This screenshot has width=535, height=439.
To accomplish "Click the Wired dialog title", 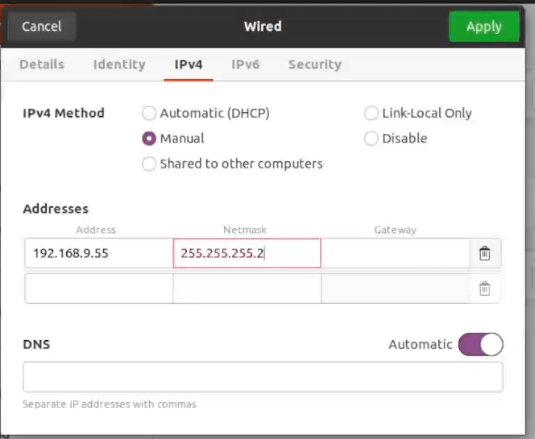I will pos(263,27).
